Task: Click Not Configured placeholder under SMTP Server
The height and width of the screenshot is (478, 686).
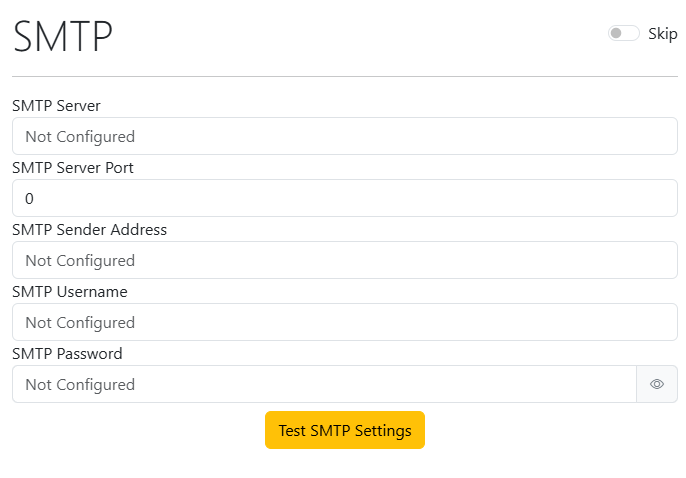Action: tap(80, 136)
